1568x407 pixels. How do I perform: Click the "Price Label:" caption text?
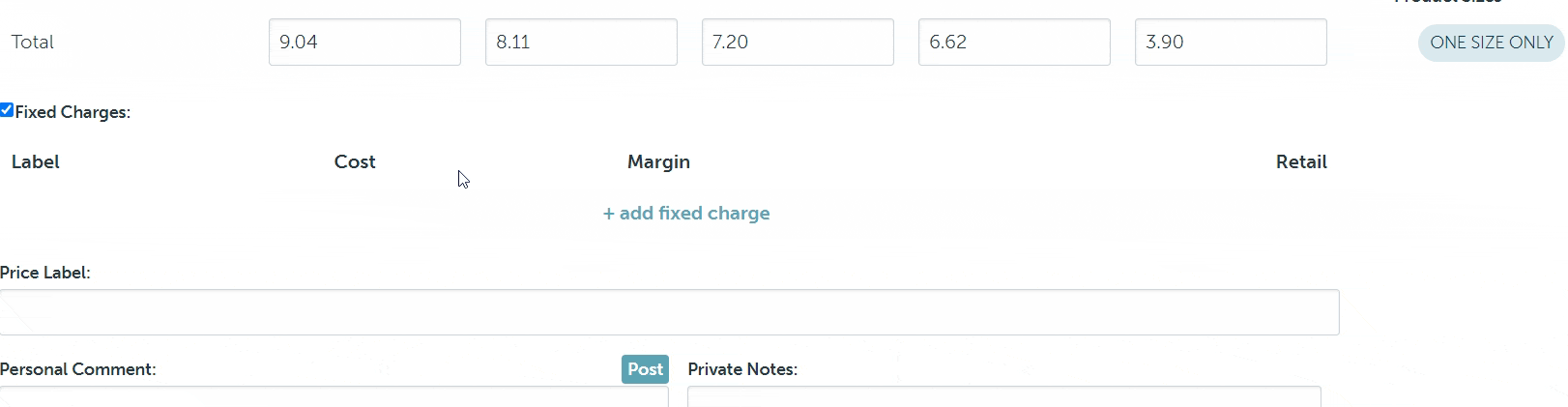coord(45,273)
